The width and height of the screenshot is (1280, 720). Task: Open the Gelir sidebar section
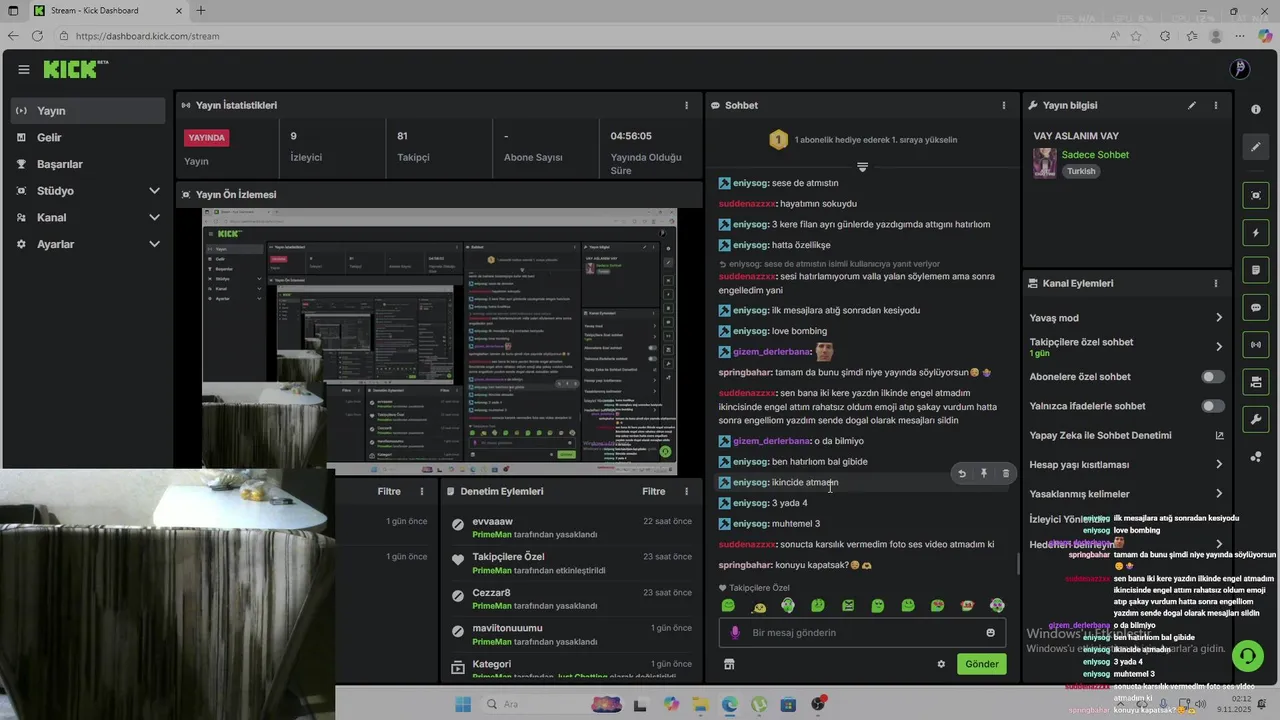pyautogui.click(x=88, y=138)
